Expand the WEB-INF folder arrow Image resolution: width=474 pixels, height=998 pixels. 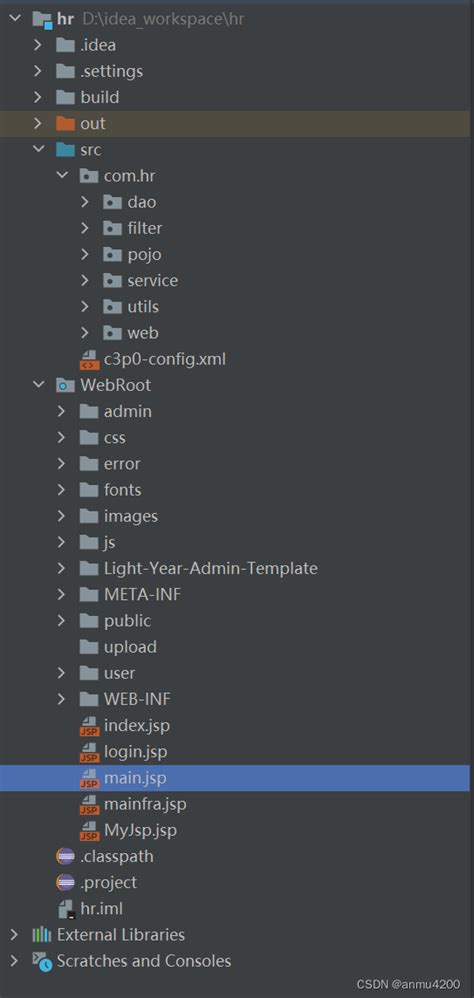pos(62,699)
